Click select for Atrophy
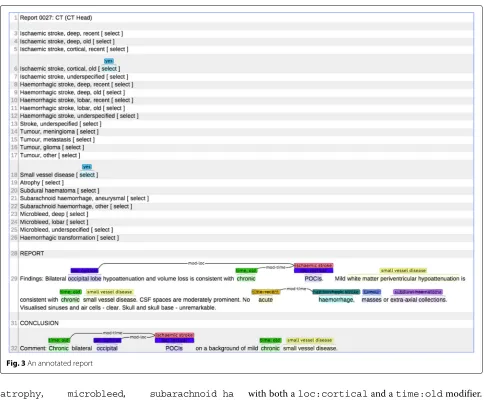485x400 pixels. coord(53,183)
